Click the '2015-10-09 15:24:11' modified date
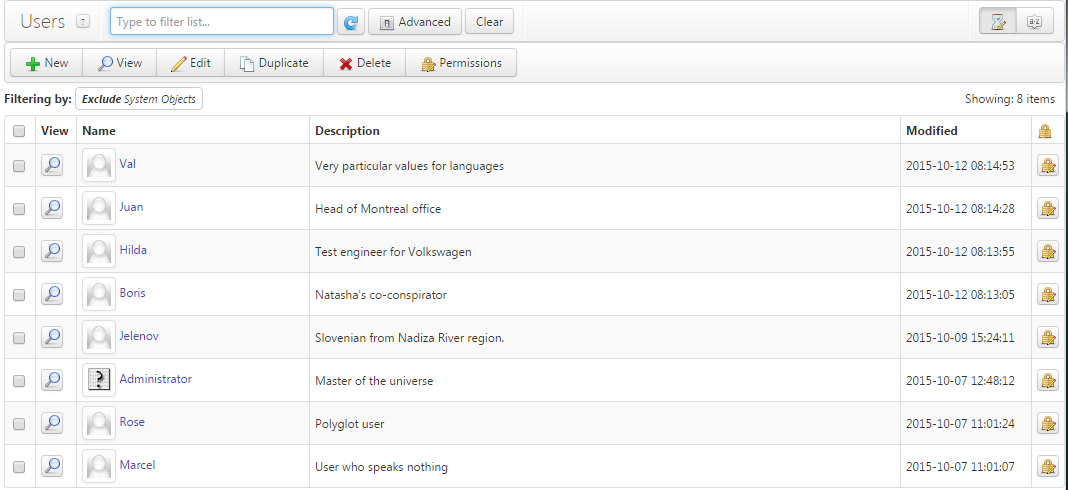This screenshot has height=490, width=1068. [960, 337]
